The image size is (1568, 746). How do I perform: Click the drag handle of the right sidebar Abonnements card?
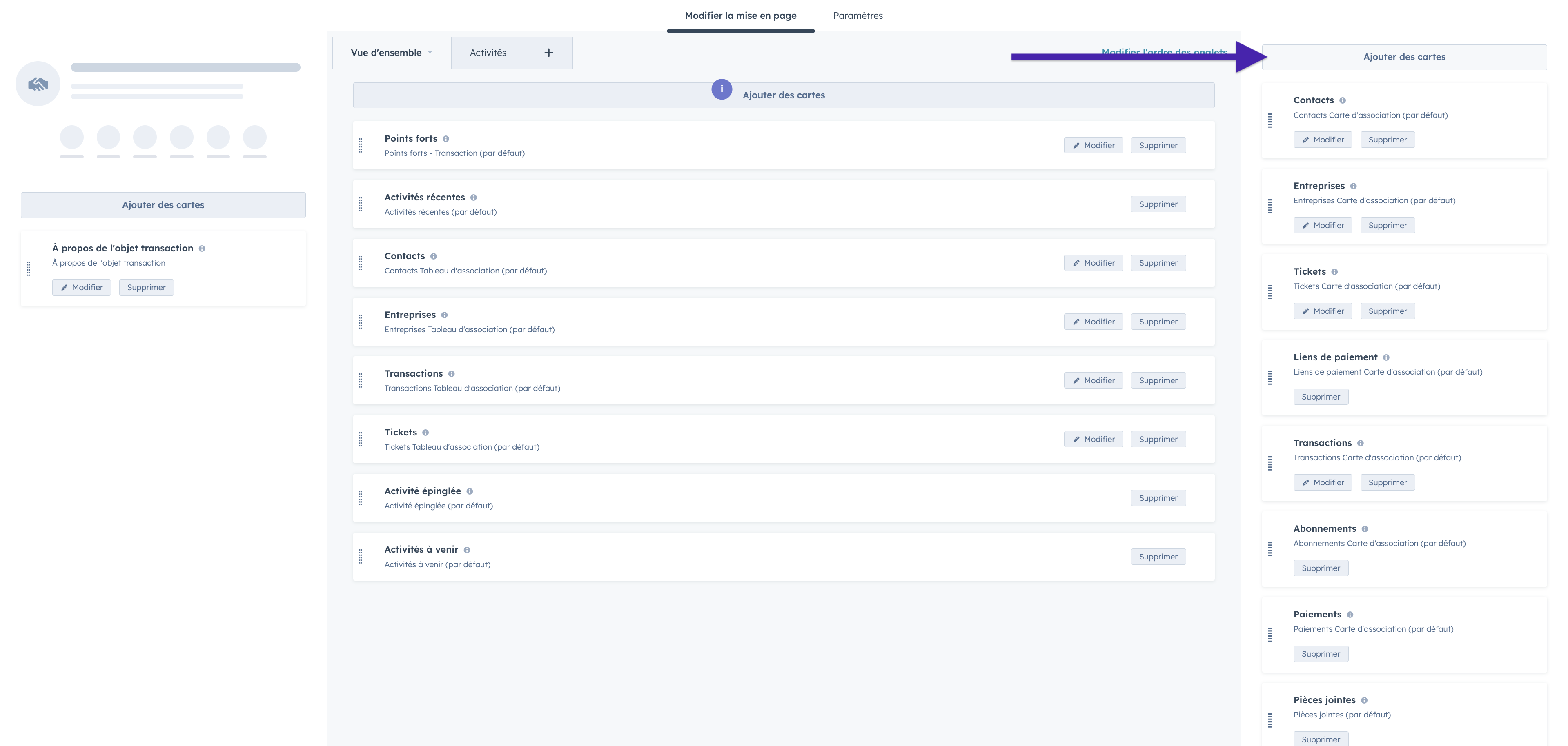(1270, 549)
